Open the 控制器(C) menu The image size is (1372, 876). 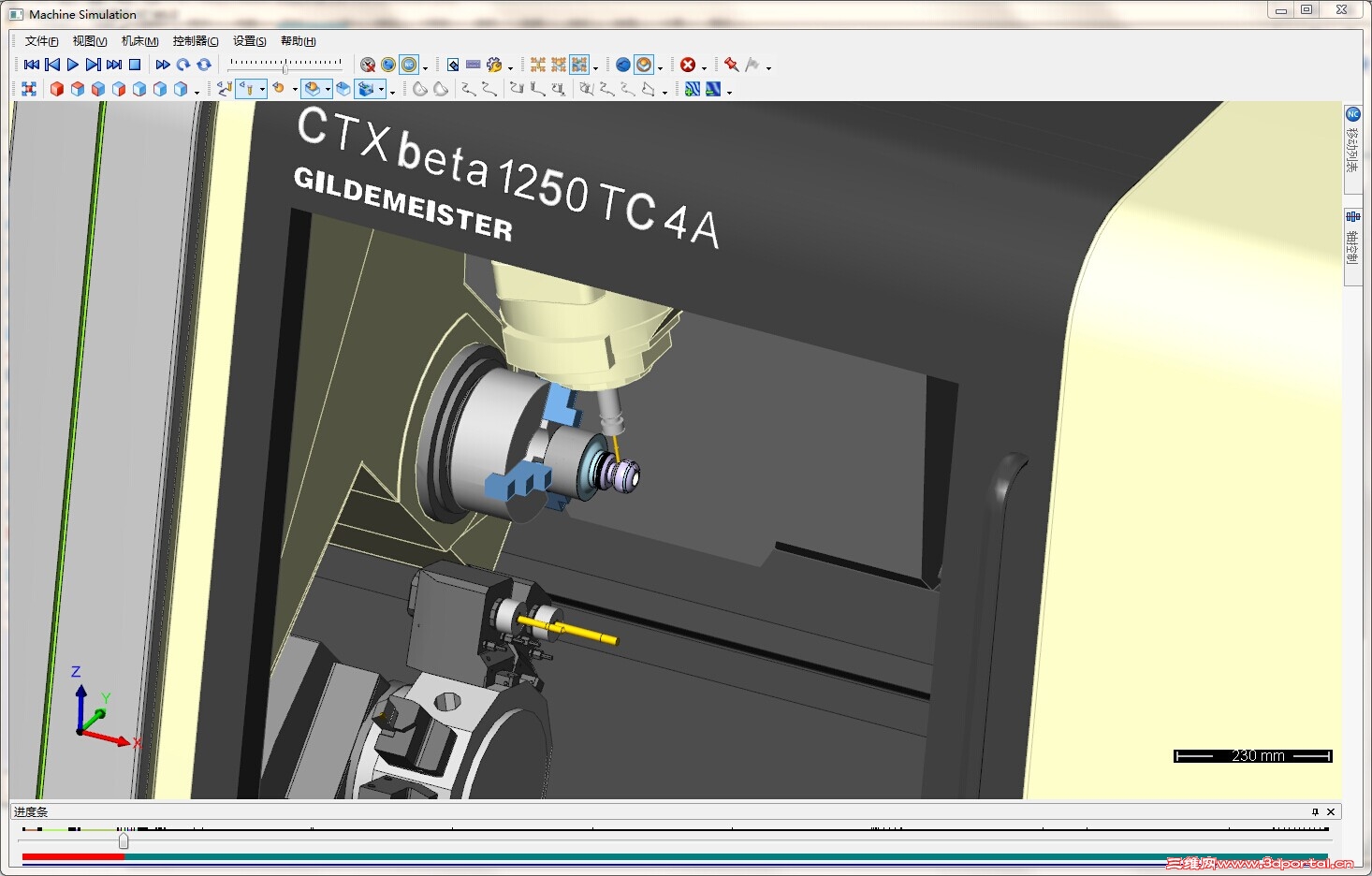pyautogui.click(x=196, y=41)
